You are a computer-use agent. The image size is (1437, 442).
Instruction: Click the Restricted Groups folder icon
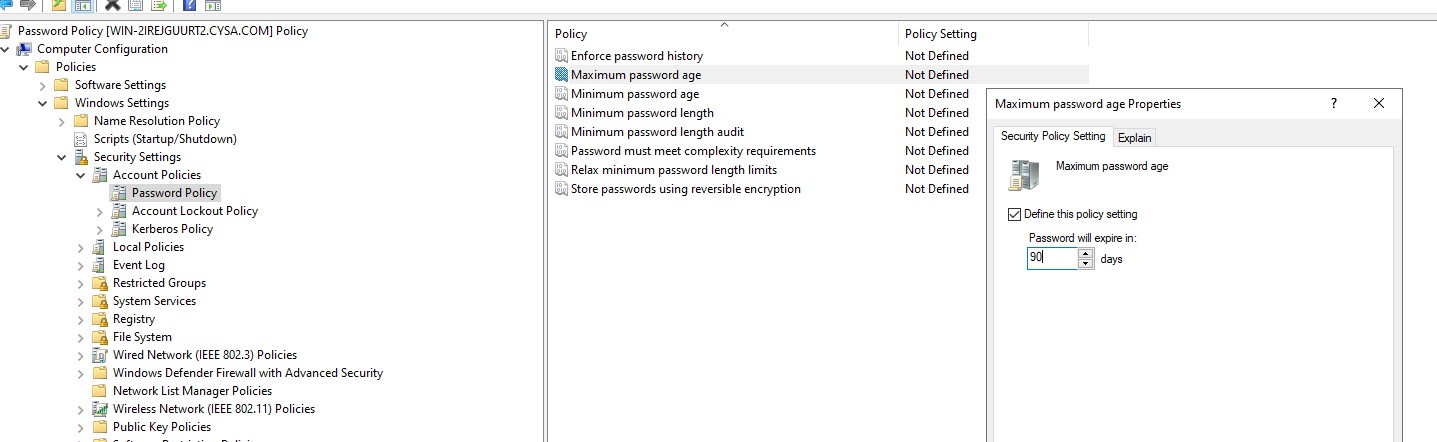pos(100,283)
